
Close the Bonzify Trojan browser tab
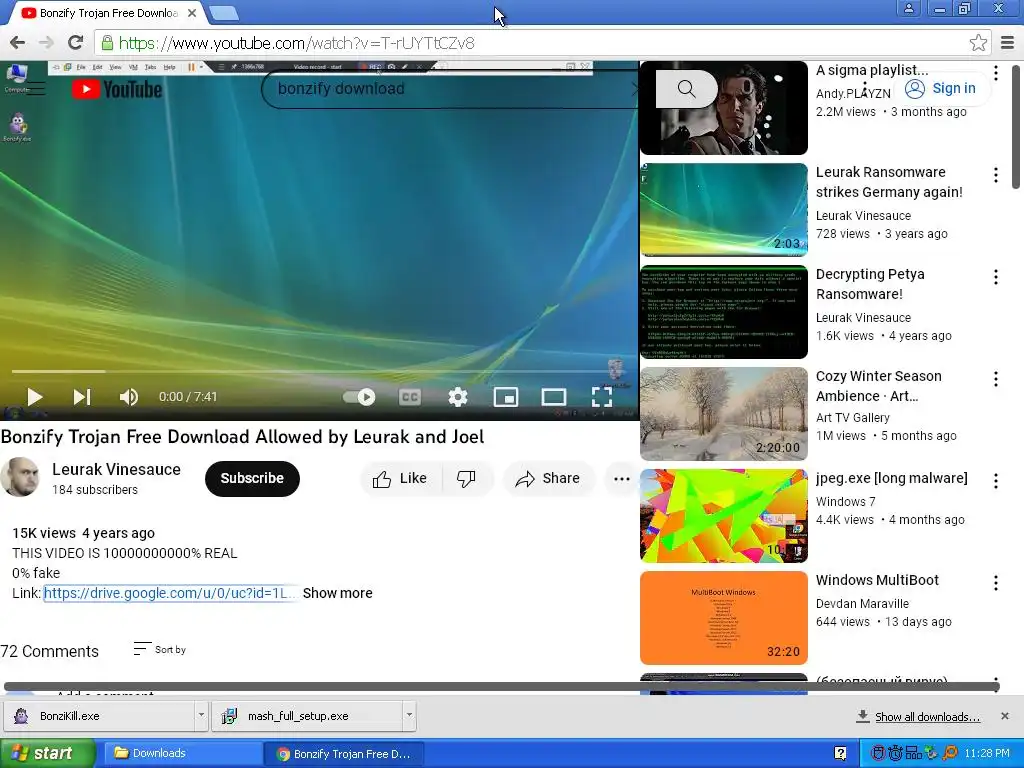click(x=192, y=12)
